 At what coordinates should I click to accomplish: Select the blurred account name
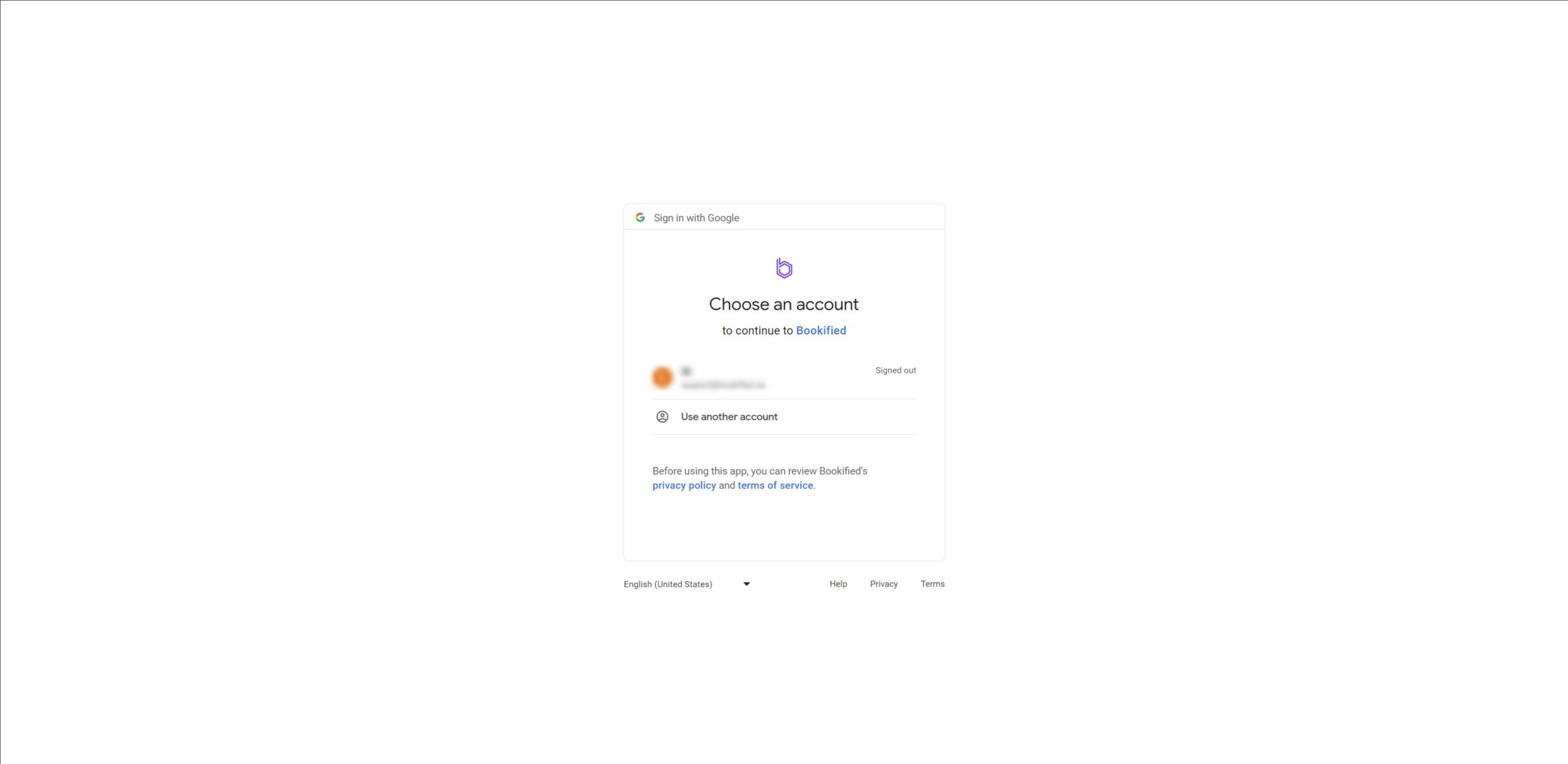(x=686, y=371)
